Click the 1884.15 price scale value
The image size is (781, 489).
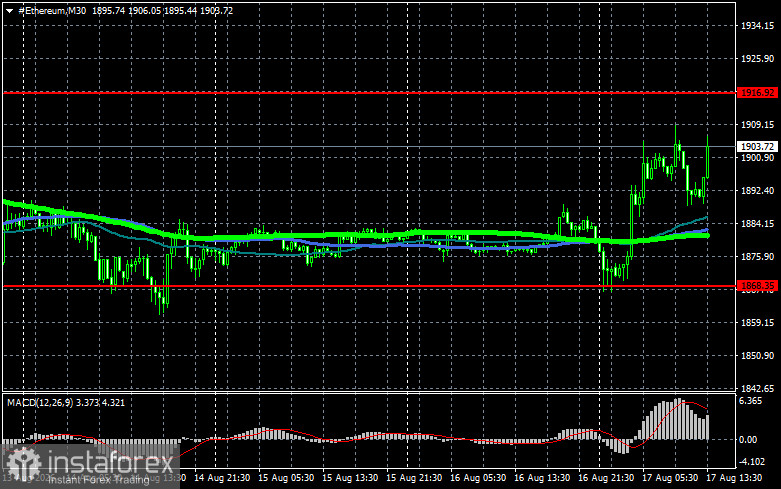point(758,224)
